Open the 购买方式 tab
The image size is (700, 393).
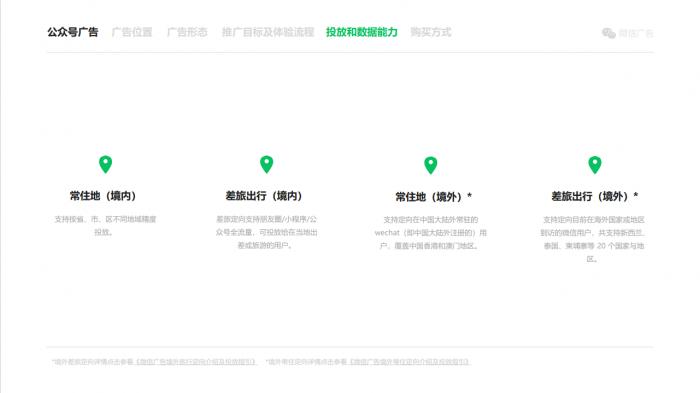(431, 32)
